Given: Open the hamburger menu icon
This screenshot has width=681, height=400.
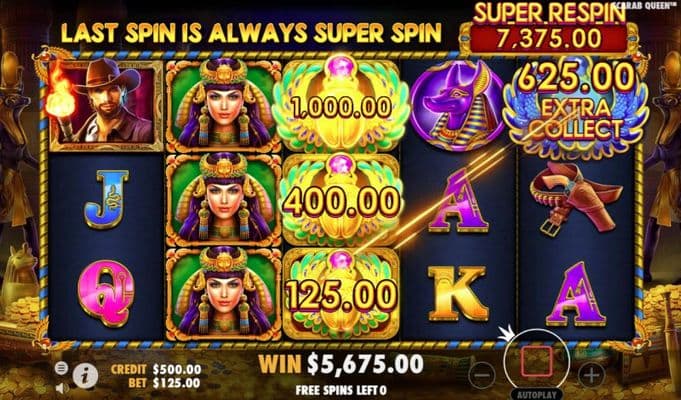Looking at the screenshot, I should pyautogui.click(x=61, y=368).
